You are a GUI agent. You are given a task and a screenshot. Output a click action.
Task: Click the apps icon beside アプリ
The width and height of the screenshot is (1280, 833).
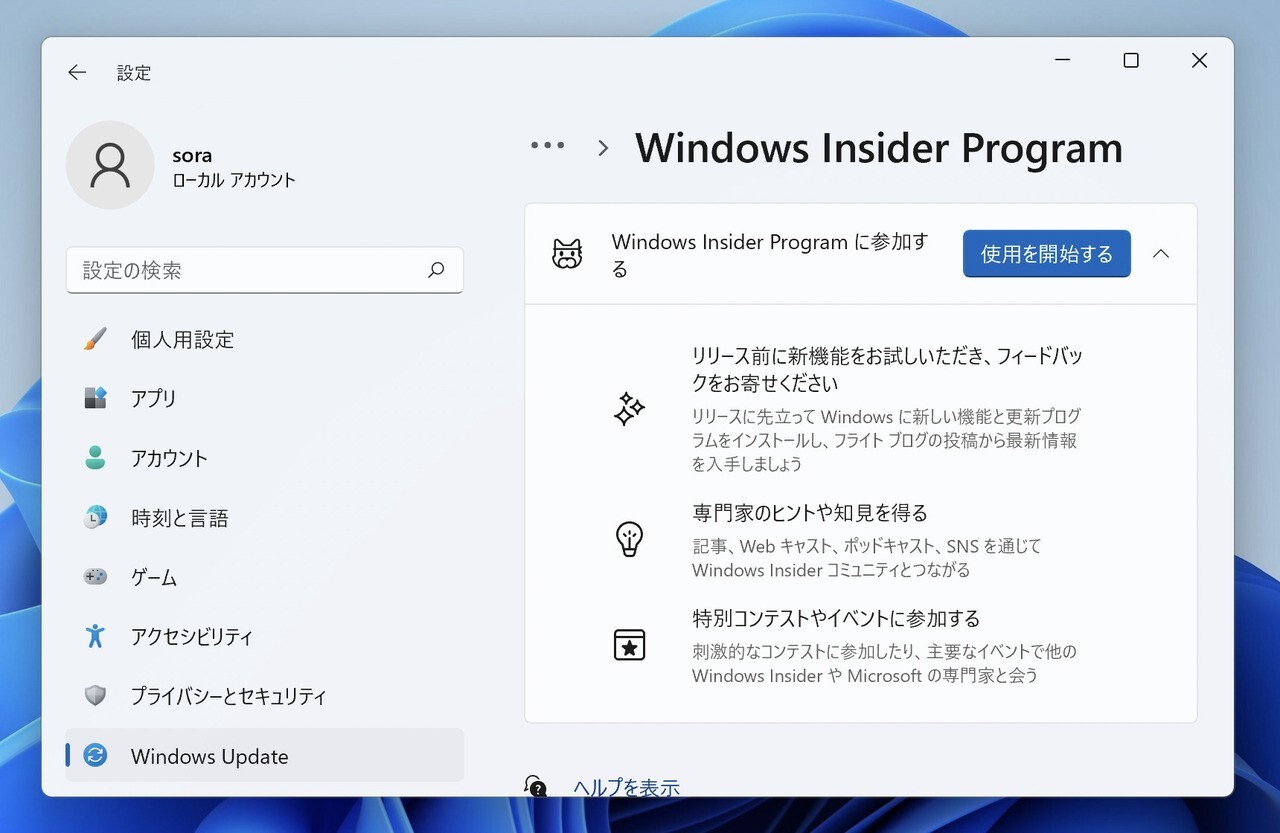[x=95, y=398]
